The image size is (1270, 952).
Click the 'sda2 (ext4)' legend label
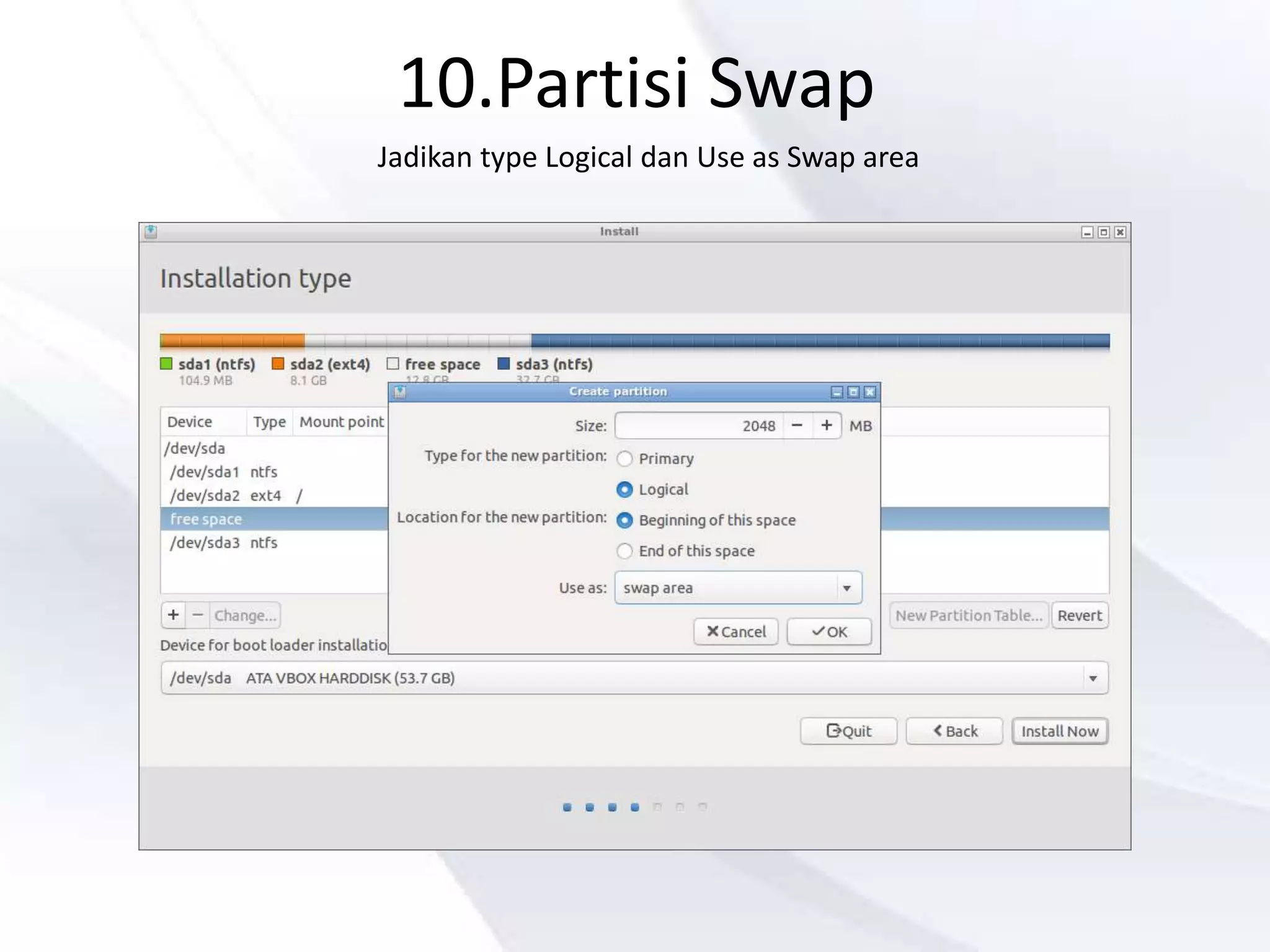[x=330, y=364]
